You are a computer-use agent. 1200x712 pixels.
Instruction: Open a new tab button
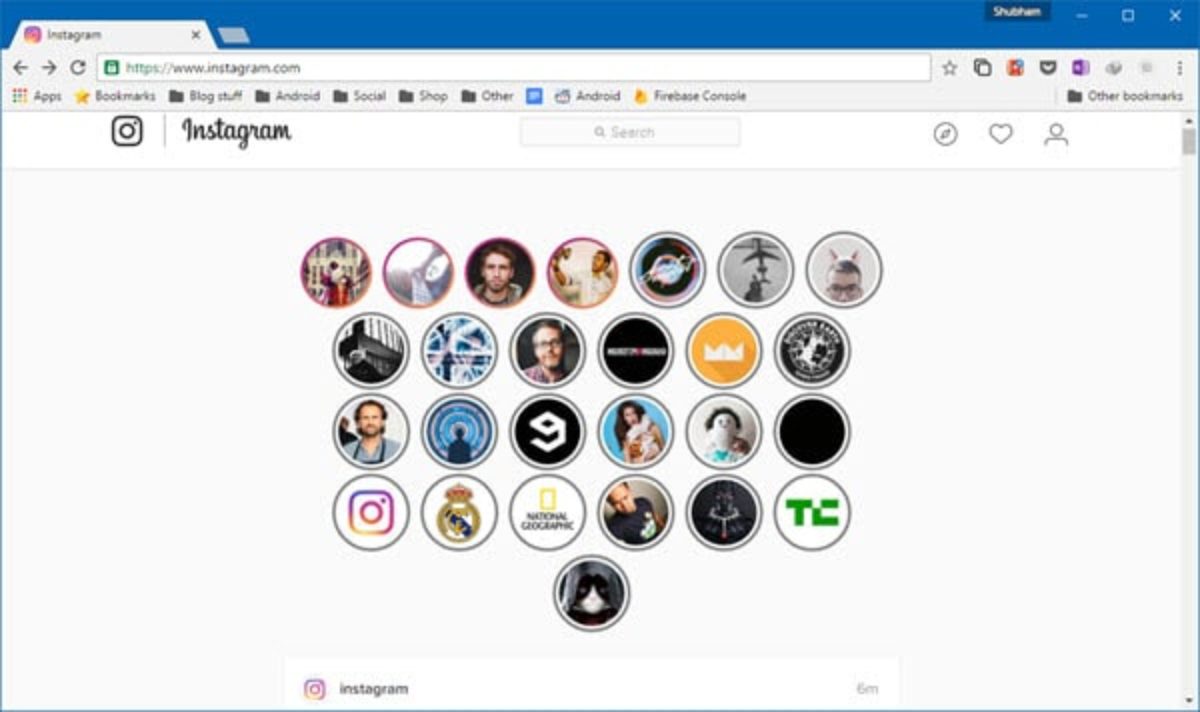click(x=234, y=36)
